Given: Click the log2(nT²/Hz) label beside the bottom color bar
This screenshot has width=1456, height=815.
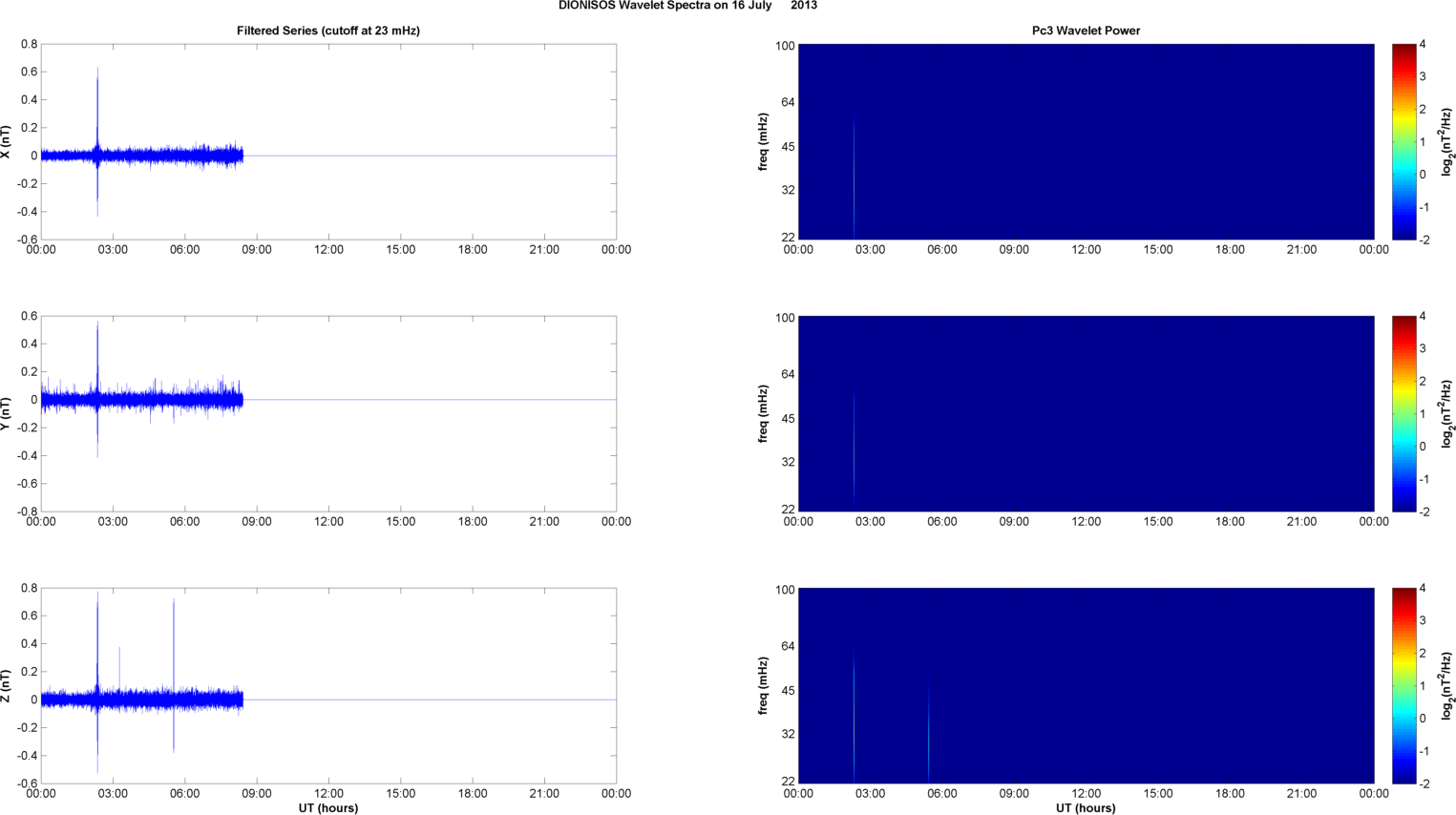Looking at the screenshot, I should 1446,685.
